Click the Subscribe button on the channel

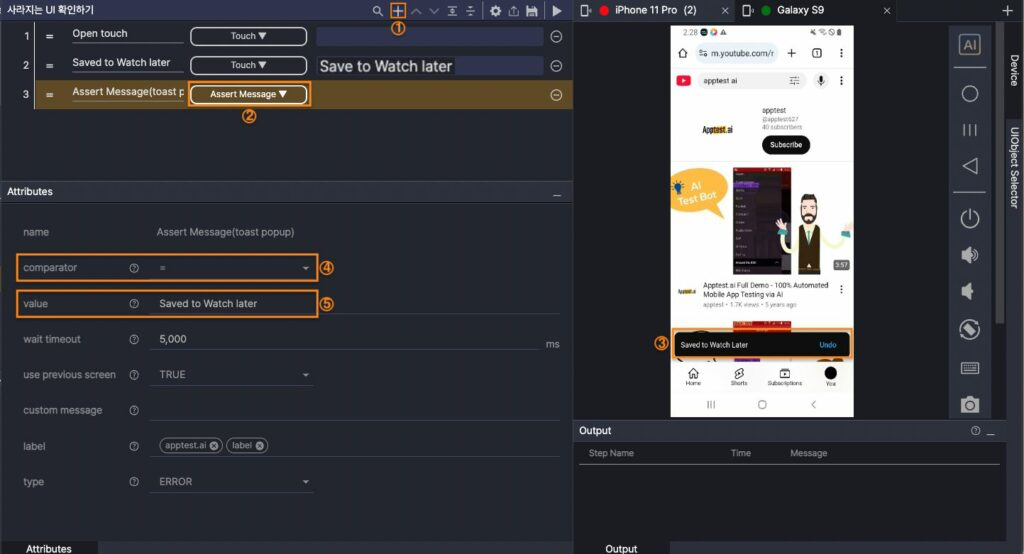[x=786, y=145]
